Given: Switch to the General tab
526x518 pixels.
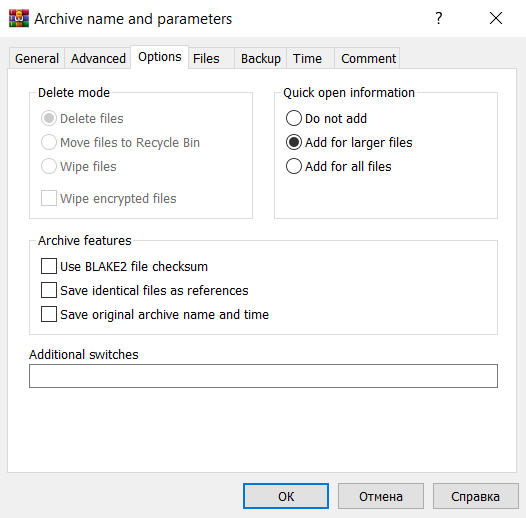Looking at the screenshot, I should pos(37,59).
